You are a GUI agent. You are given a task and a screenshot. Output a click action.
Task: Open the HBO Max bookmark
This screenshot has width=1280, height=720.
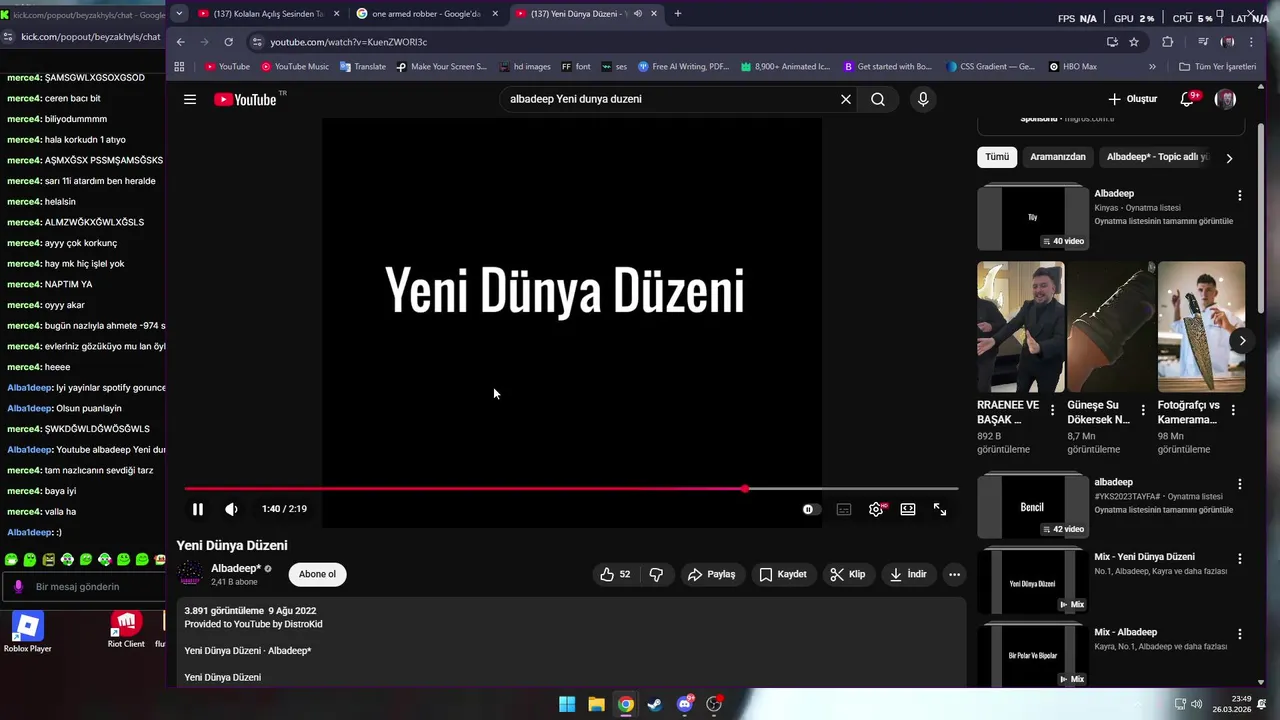(x=1073, y=67)
